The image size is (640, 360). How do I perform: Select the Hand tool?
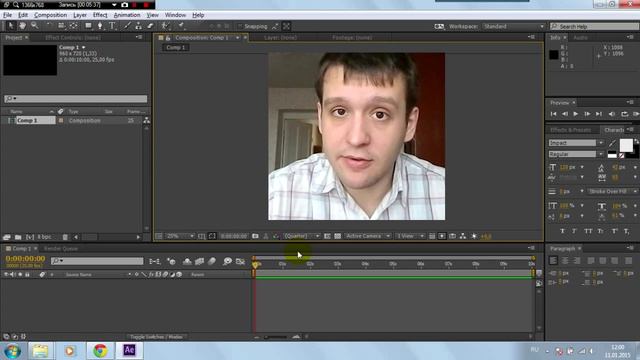22,26
